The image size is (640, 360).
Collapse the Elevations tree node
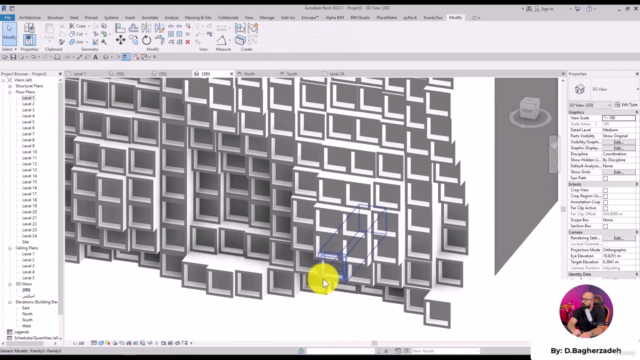click(10, 302)
